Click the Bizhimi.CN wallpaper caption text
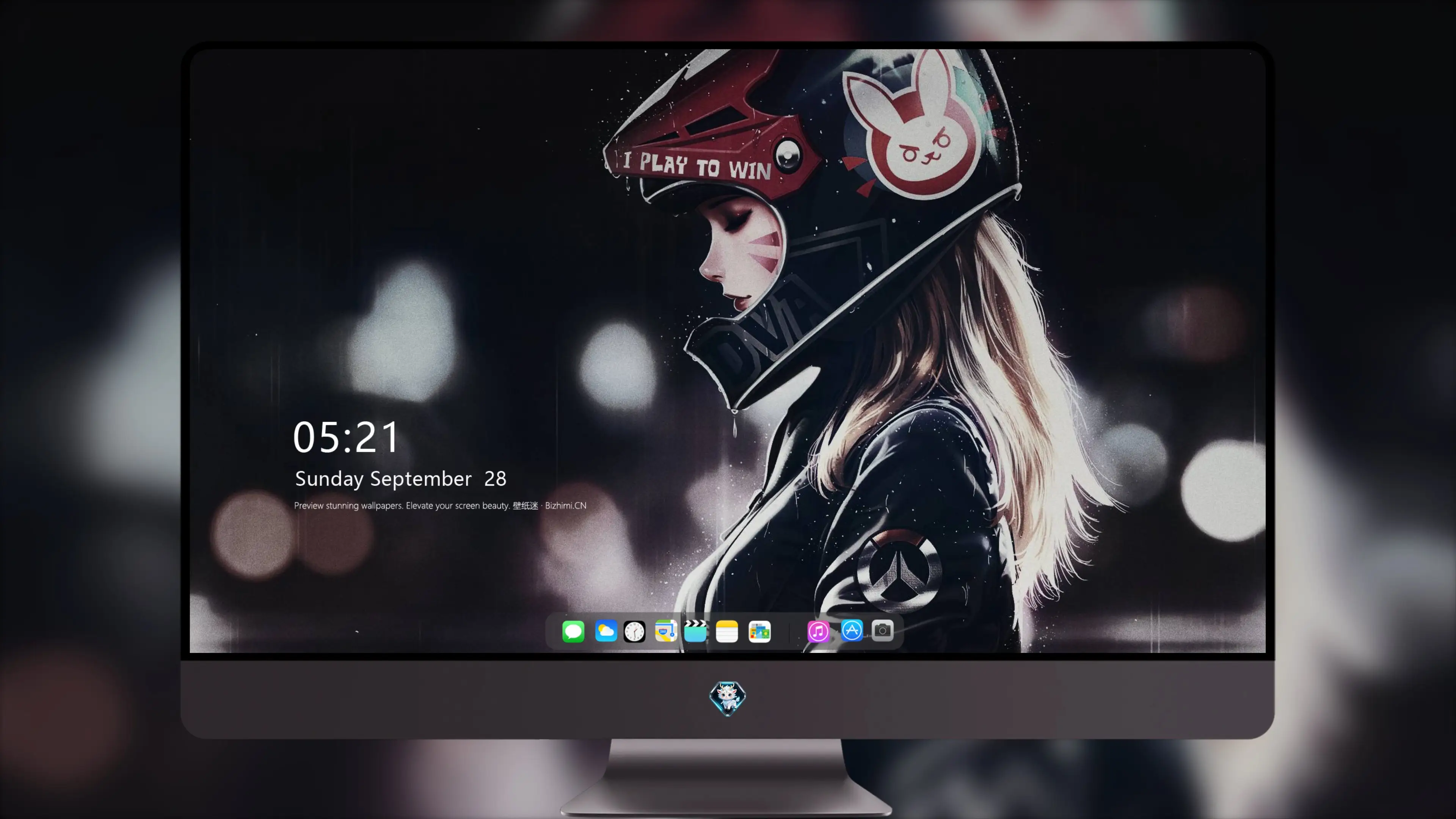This screenshot has height=819, width=1456. [x=440, y=506]
